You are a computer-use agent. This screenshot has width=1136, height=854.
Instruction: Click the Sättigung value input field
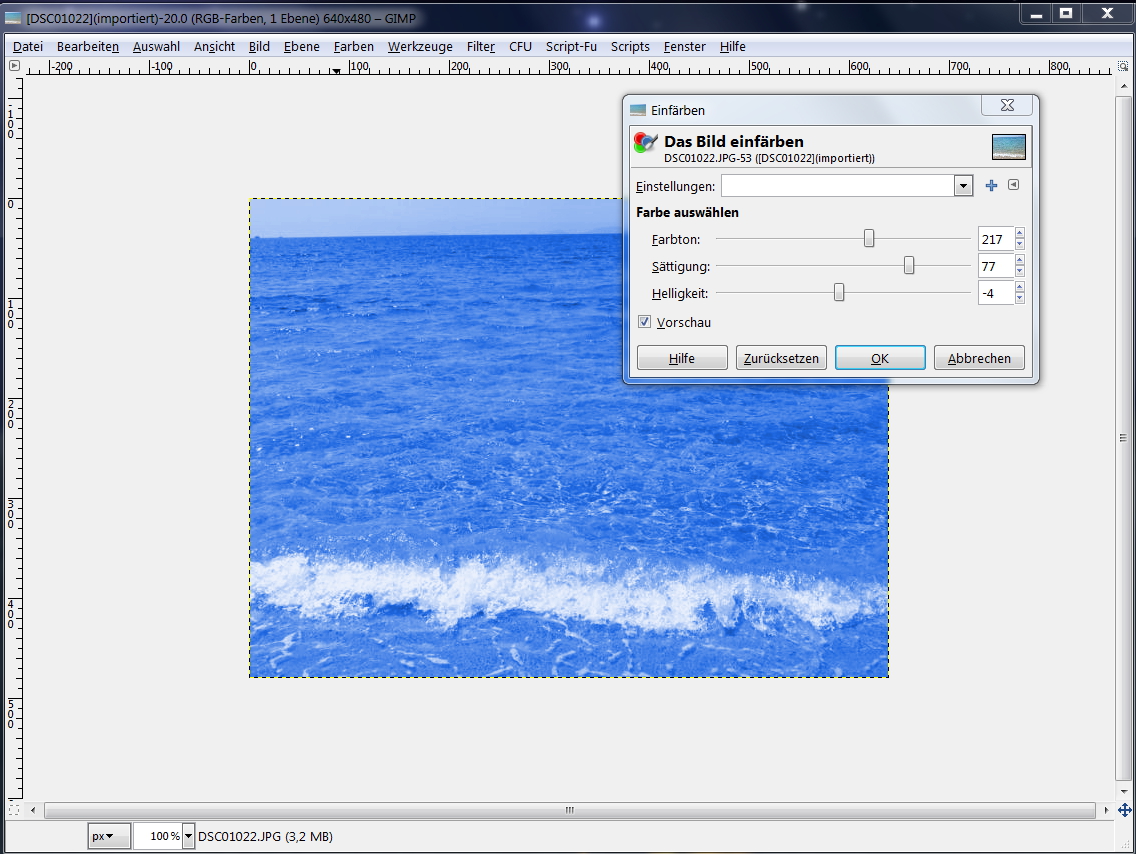[994, 266]
